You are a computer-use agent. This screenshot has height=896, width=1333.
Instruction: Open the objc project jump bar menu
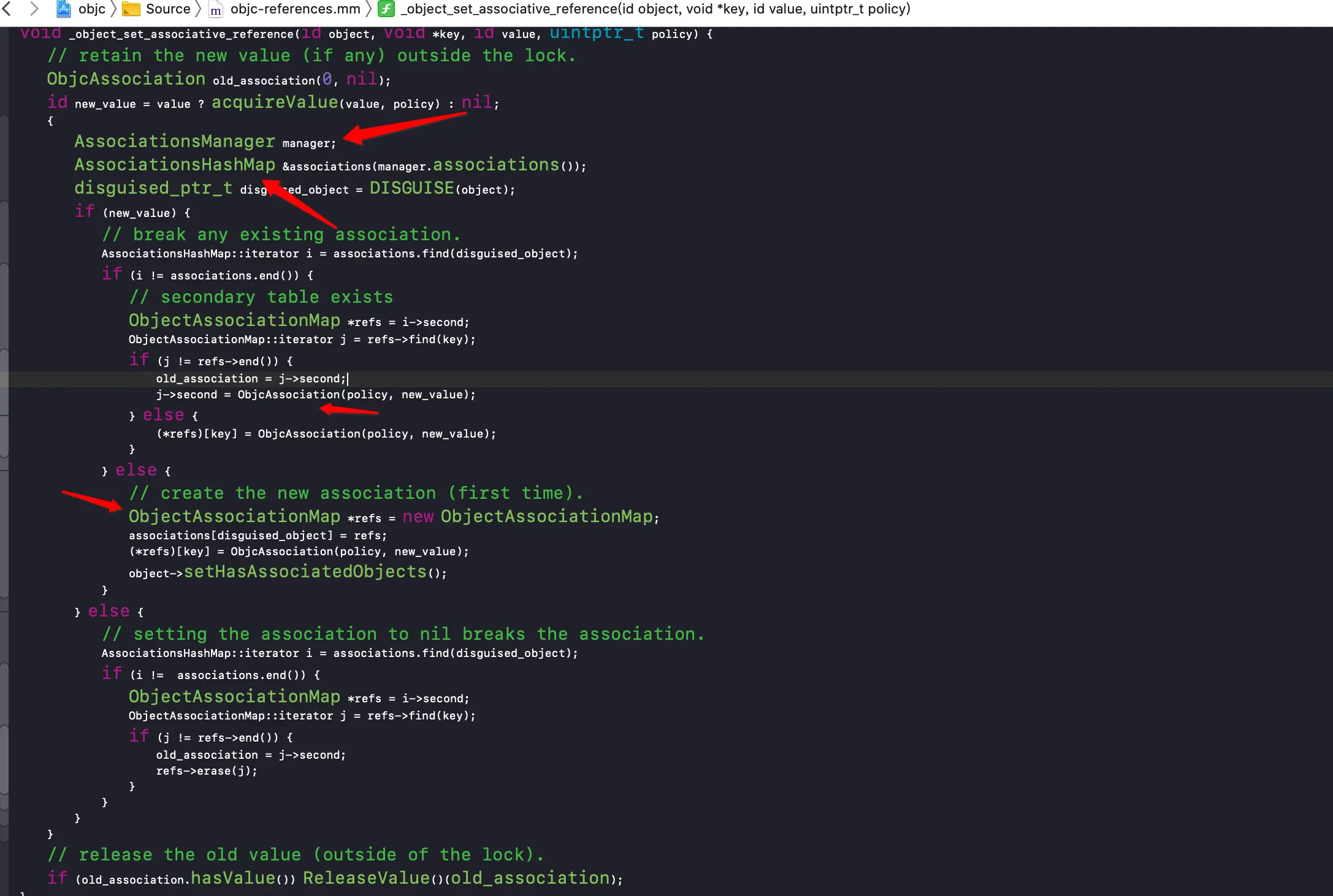[92, 9]
